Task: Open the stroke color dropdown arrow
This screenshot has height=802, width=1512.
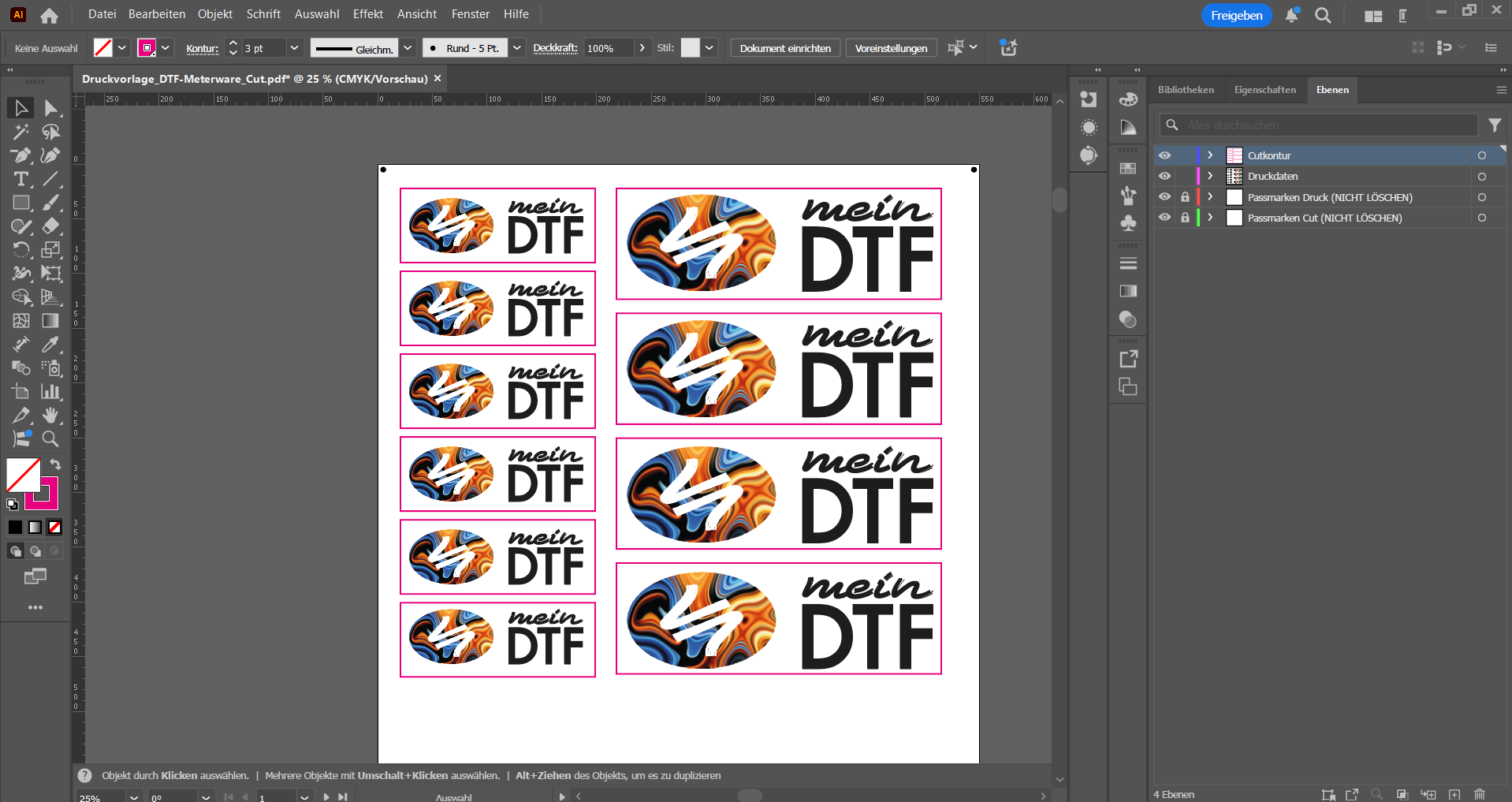Action: click(166, 48)
